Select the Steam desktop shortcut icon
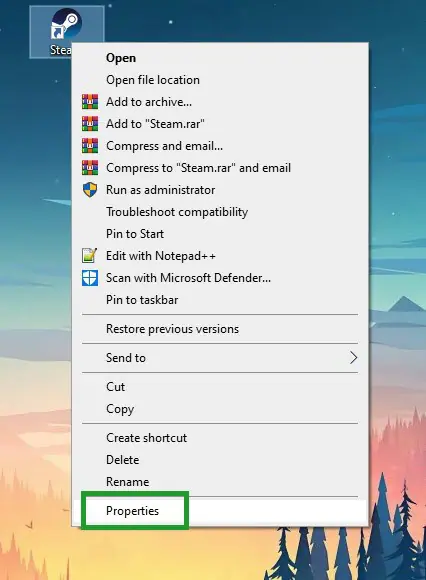This screenshot has width=426, height=580. coord(67,24)
